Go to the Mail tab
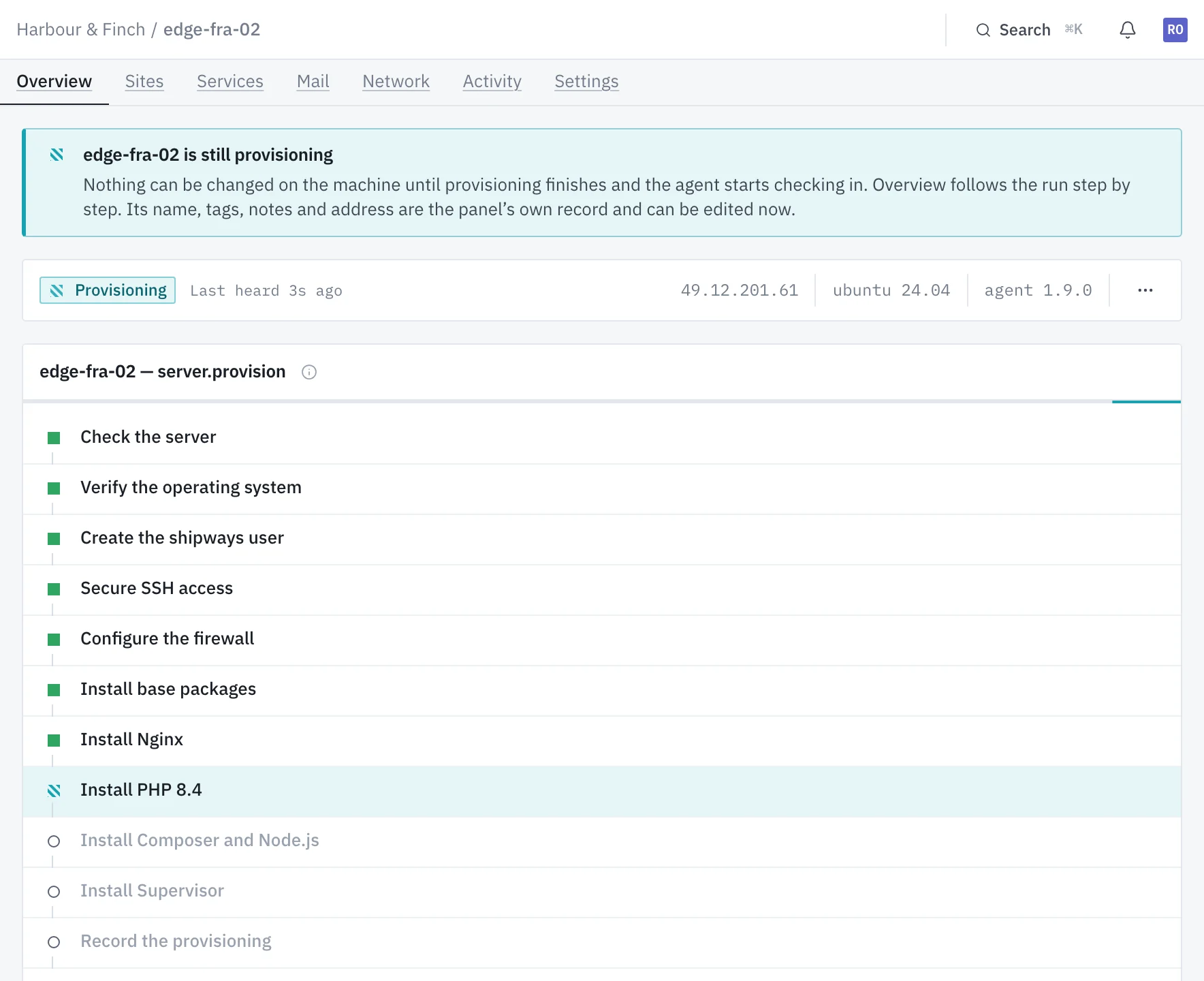This screenshot has width=1204, height=981. pyautogui.click(x=313, y=82)
